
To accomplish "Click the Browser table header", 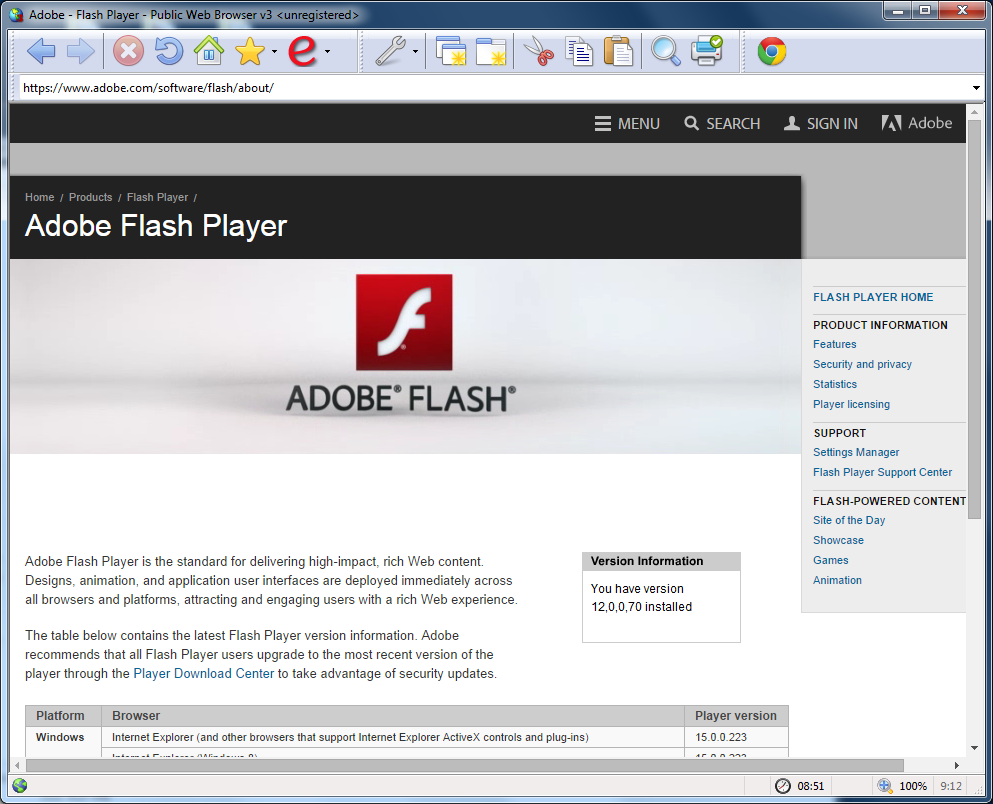I will (393, 715).
